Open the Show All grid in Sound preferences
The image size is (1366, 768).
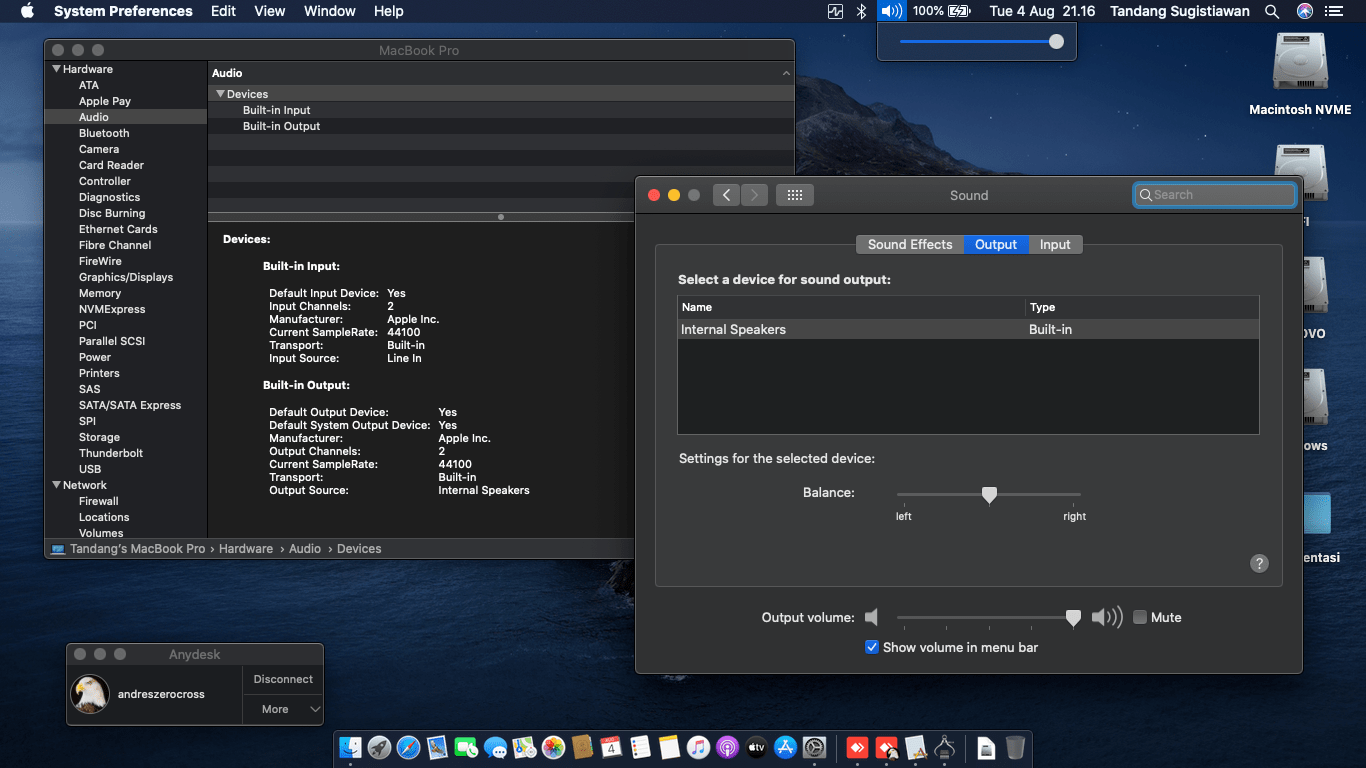(795, 195)
